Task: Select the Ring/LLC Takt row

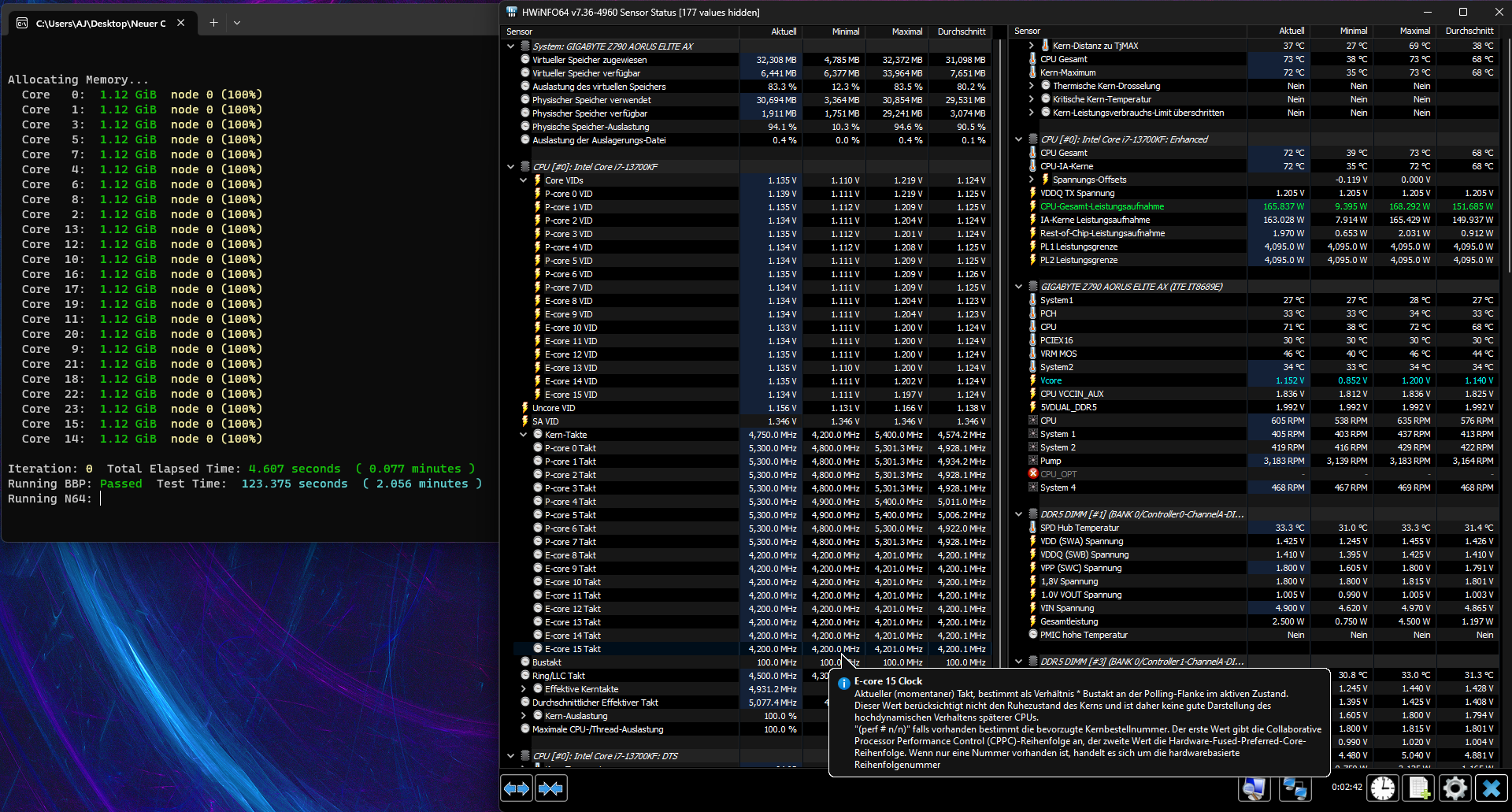Action: tap(747, 676)
